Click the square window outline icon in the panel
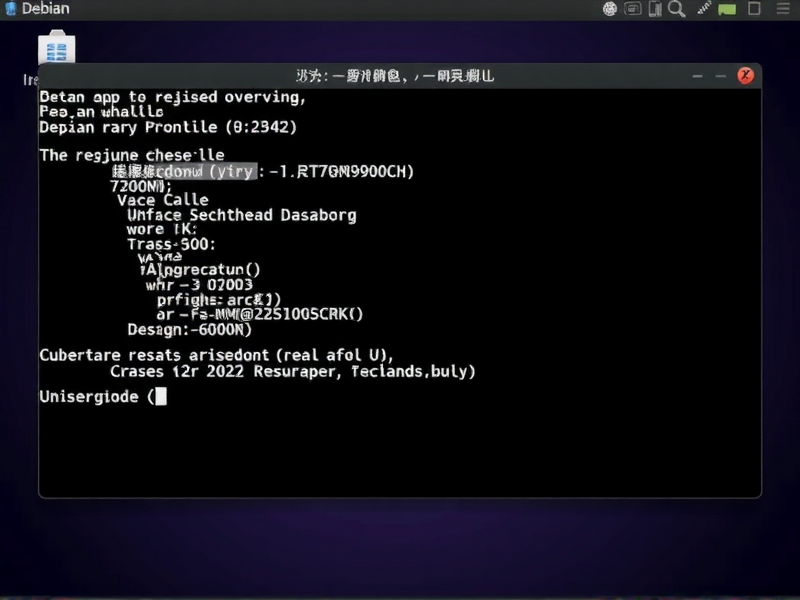 754,8
